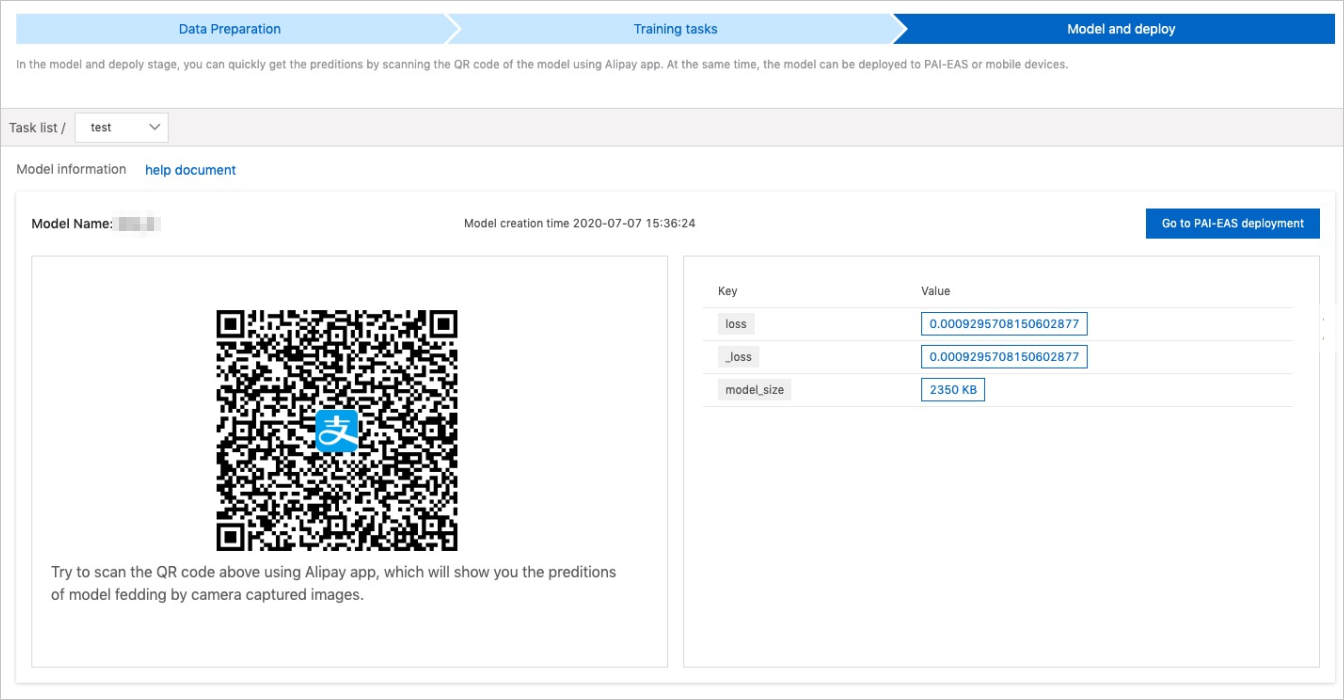
Task: Click the Alipay logo in the QR code
Action: point(337,431)
